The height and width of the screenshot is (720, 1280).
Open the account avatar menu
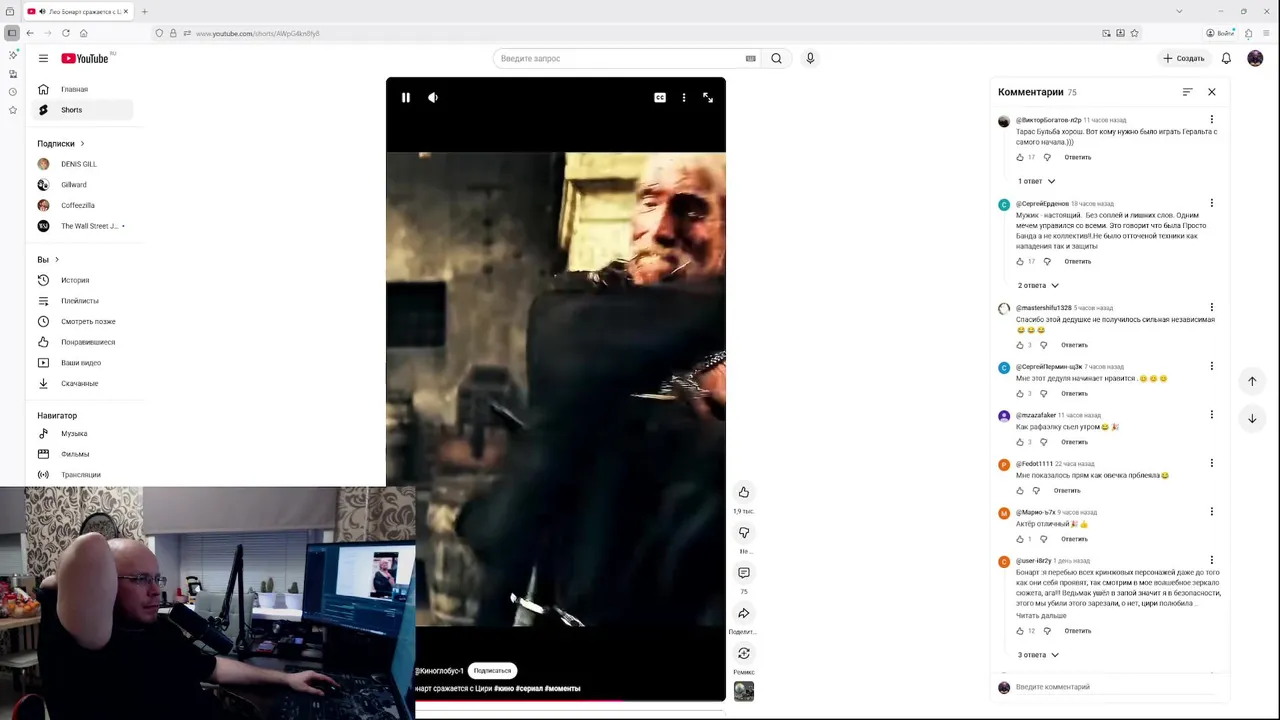click(x=1255, y=58)
